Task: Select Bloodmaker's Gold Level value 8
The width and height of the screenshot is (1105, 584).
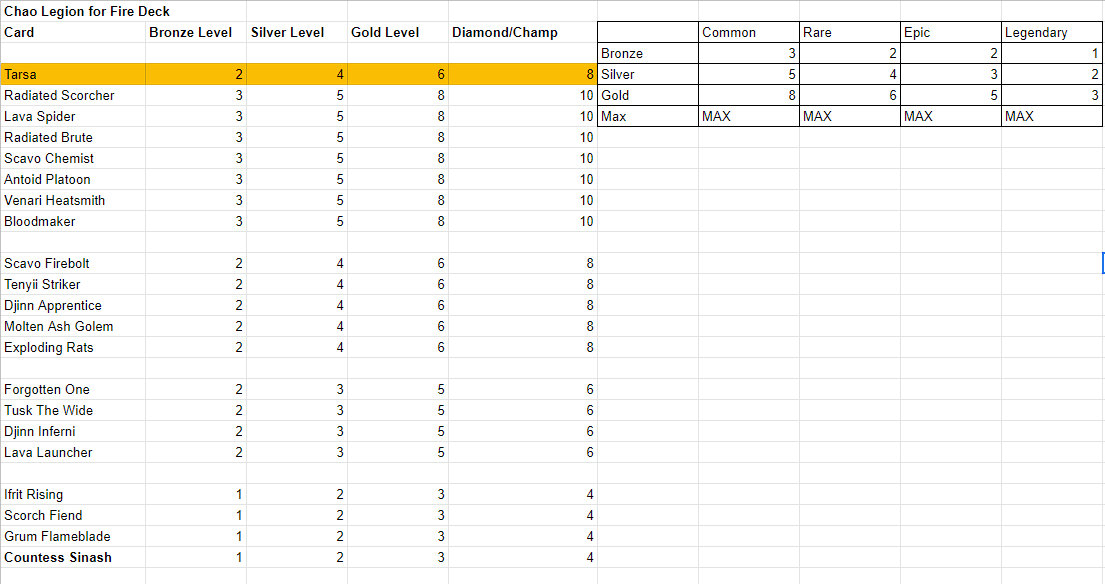Action: tap(397, 221)
